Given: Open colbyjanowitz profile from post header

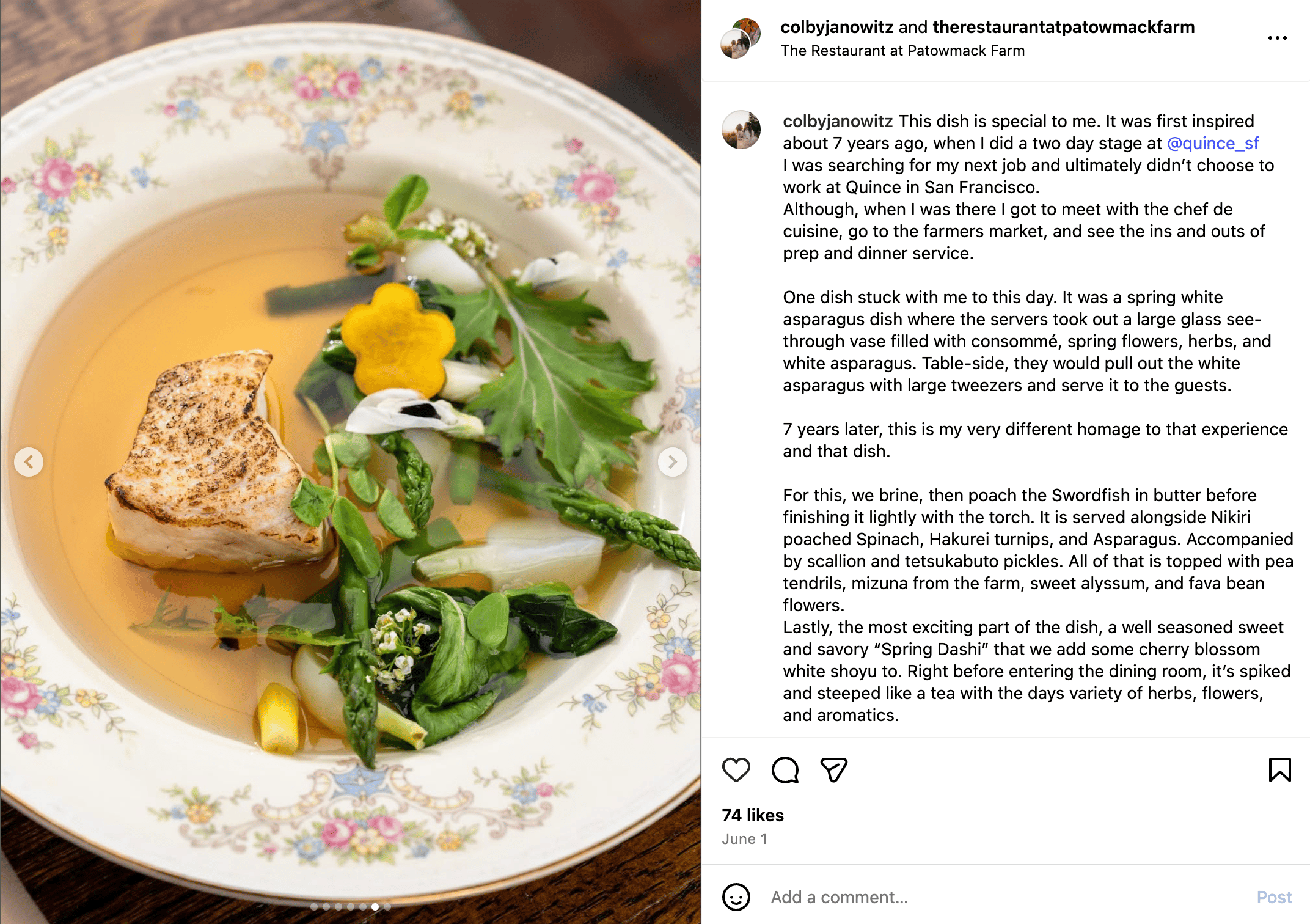Looking at the screenshot, I should coord(837,27).
